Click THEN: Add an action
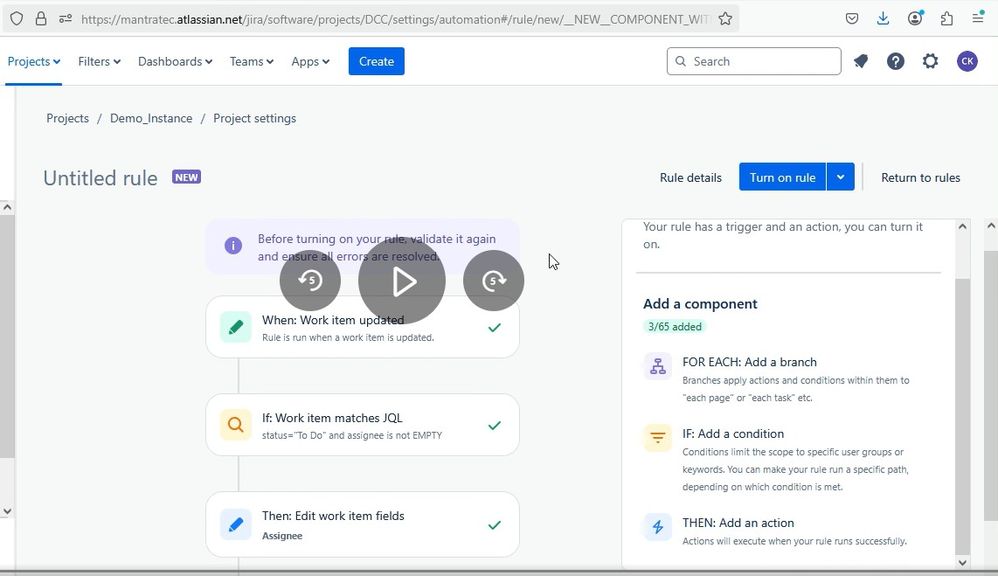Viewport: 998px width, 576px height. 738,523
